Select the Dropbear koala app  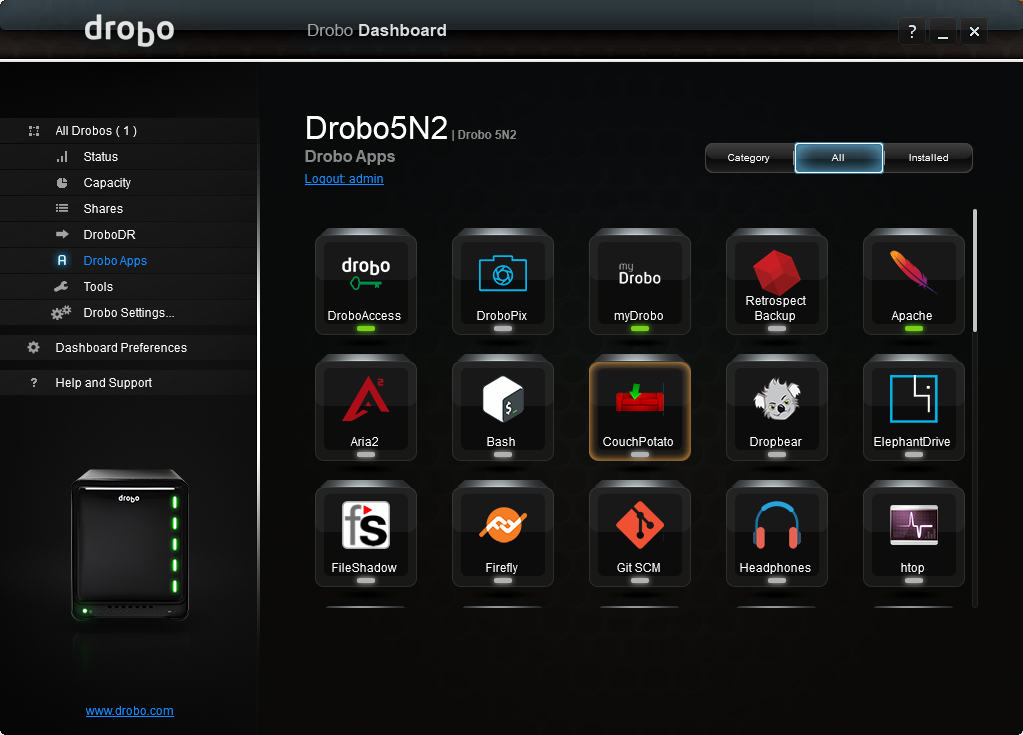click(776, 408)
